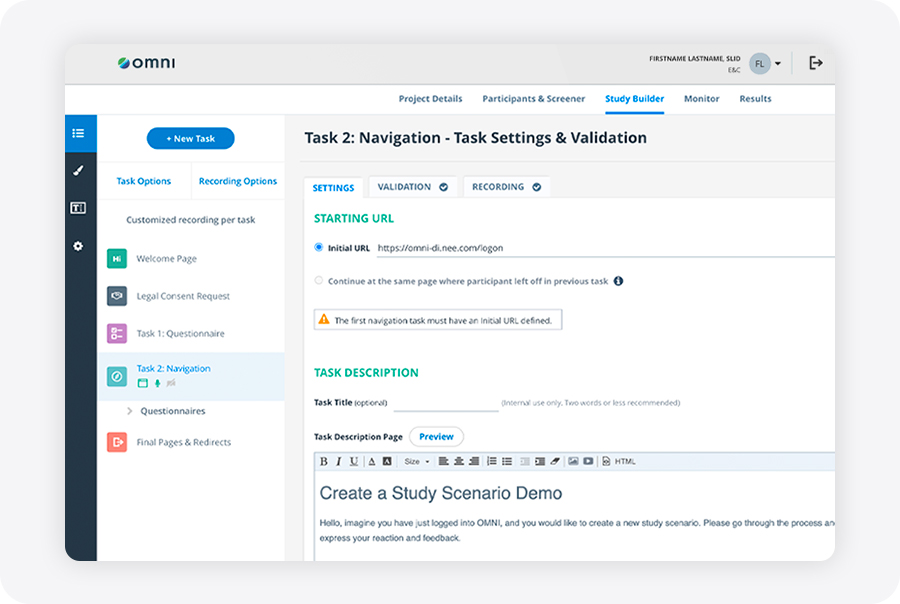Screen dimensions: 900x604
Task: Open the font Size dropdown
Action: pos(417,461)
